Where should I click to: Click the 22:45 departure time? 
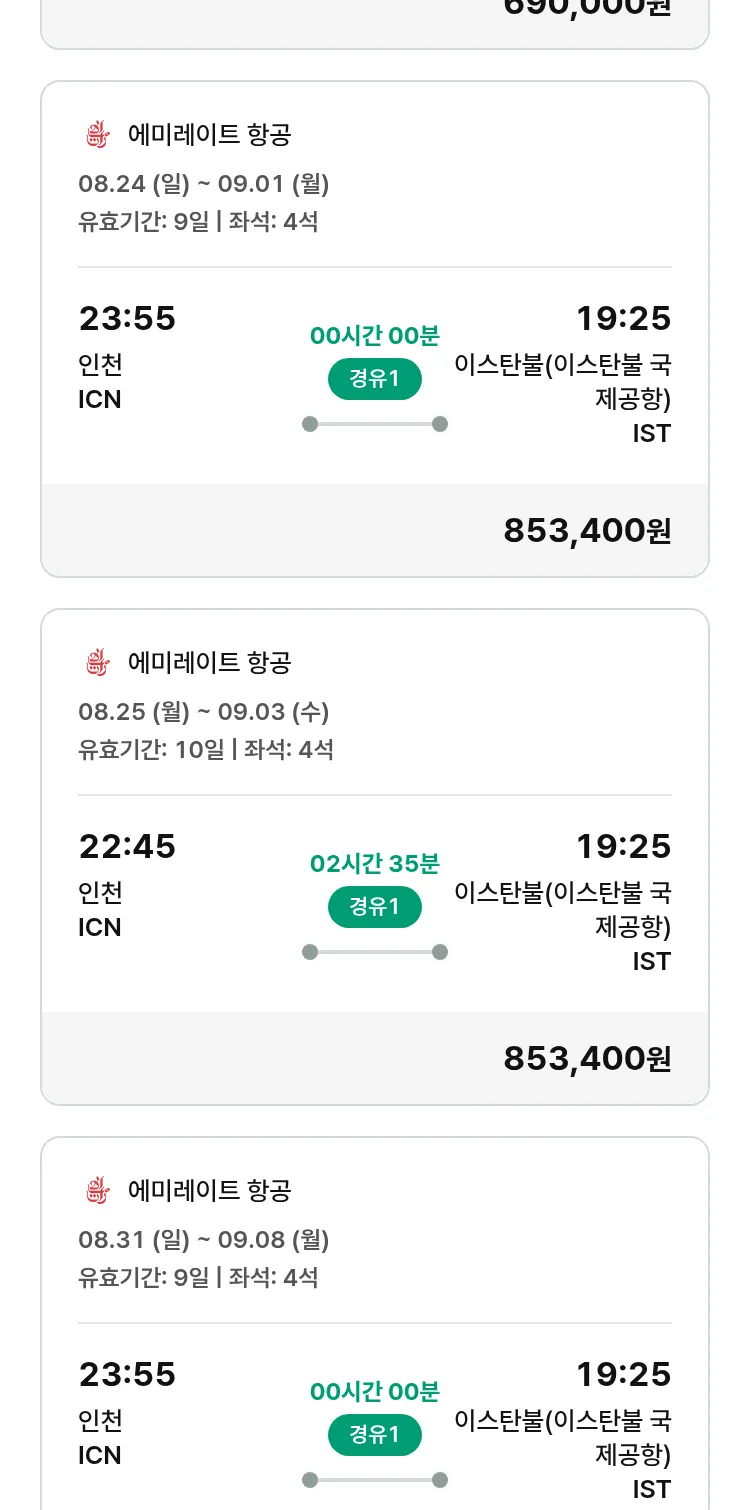coord(127,847)
